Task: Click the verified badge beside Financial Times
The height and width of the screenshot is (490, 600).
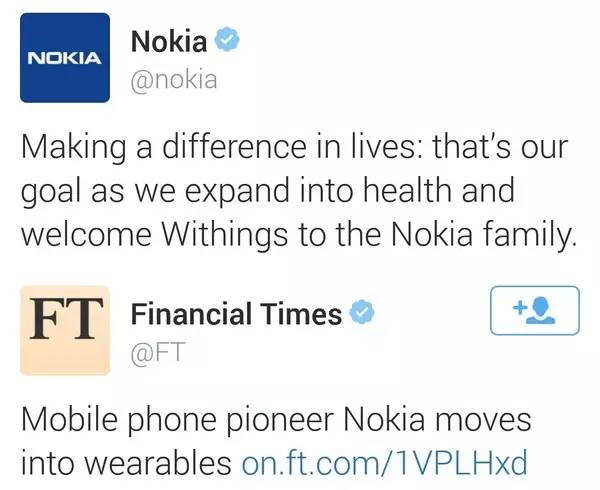Action: pyautogui.click(x=360, y=314)
